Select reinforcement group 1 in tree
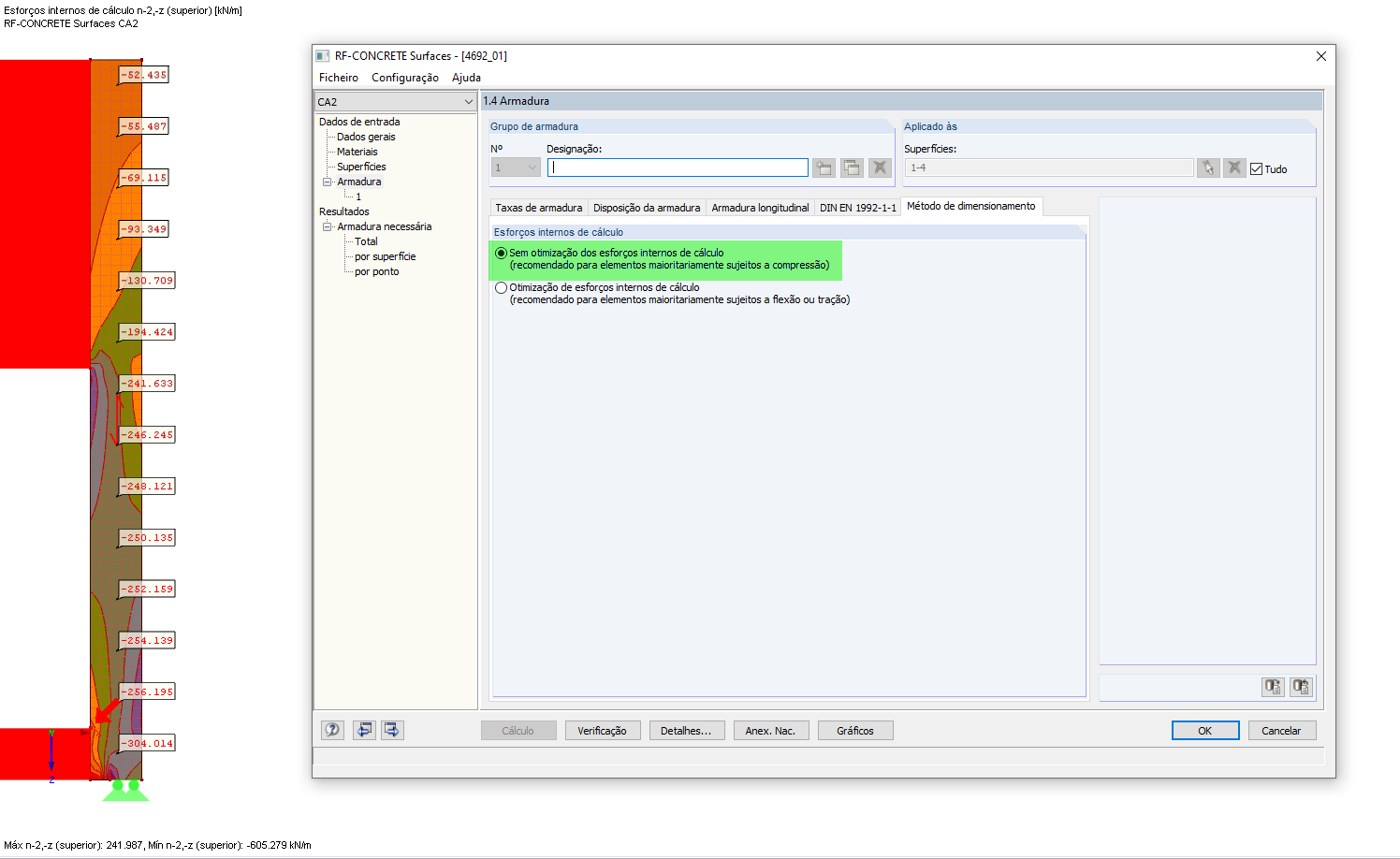Image resolution: width=1400 pixels, height=859 pixels. (x=358, y=197)
